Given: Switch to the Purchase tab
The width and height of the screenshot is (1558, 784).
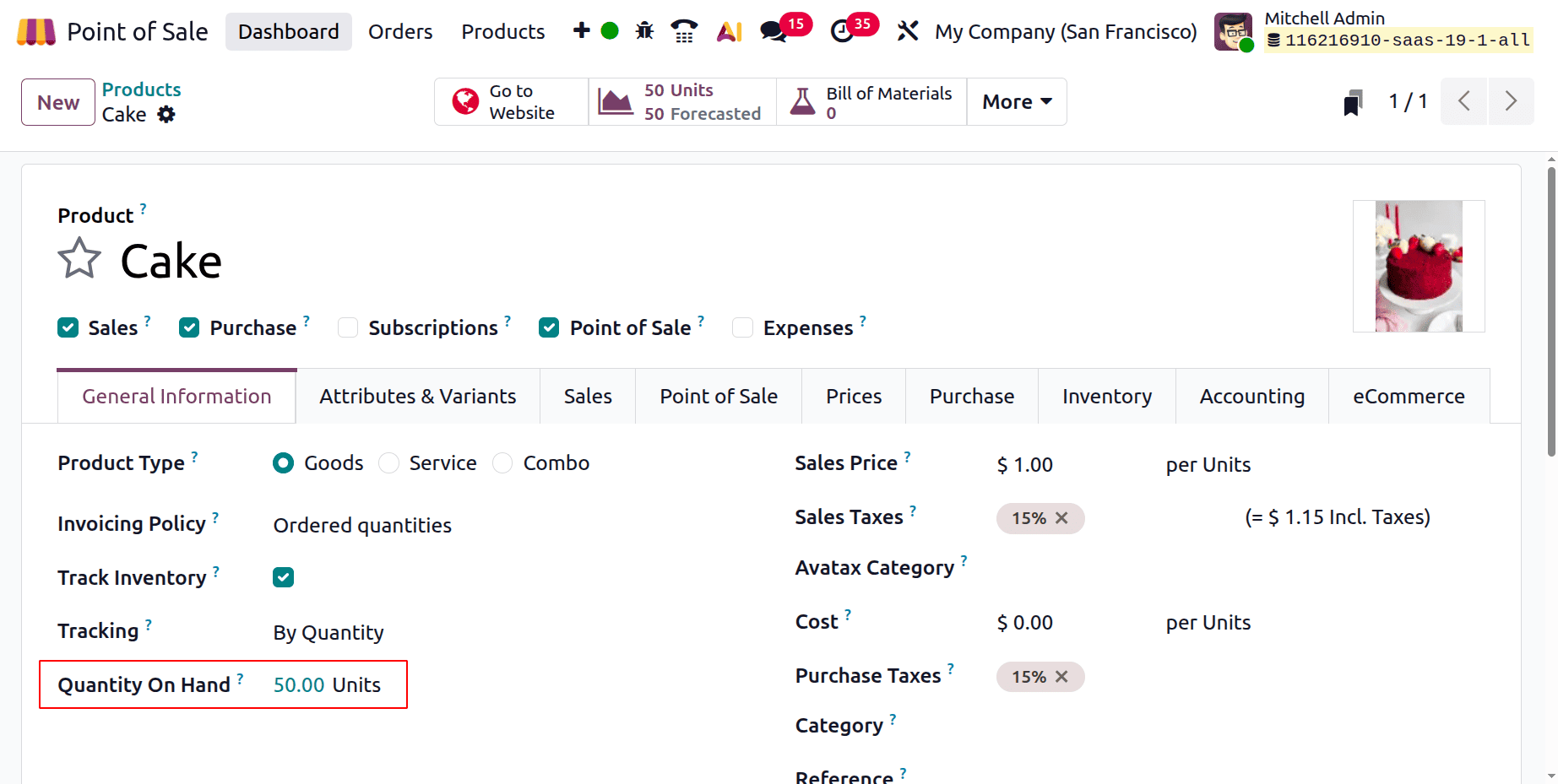Looking at the screenshot, I should (972, 396).
